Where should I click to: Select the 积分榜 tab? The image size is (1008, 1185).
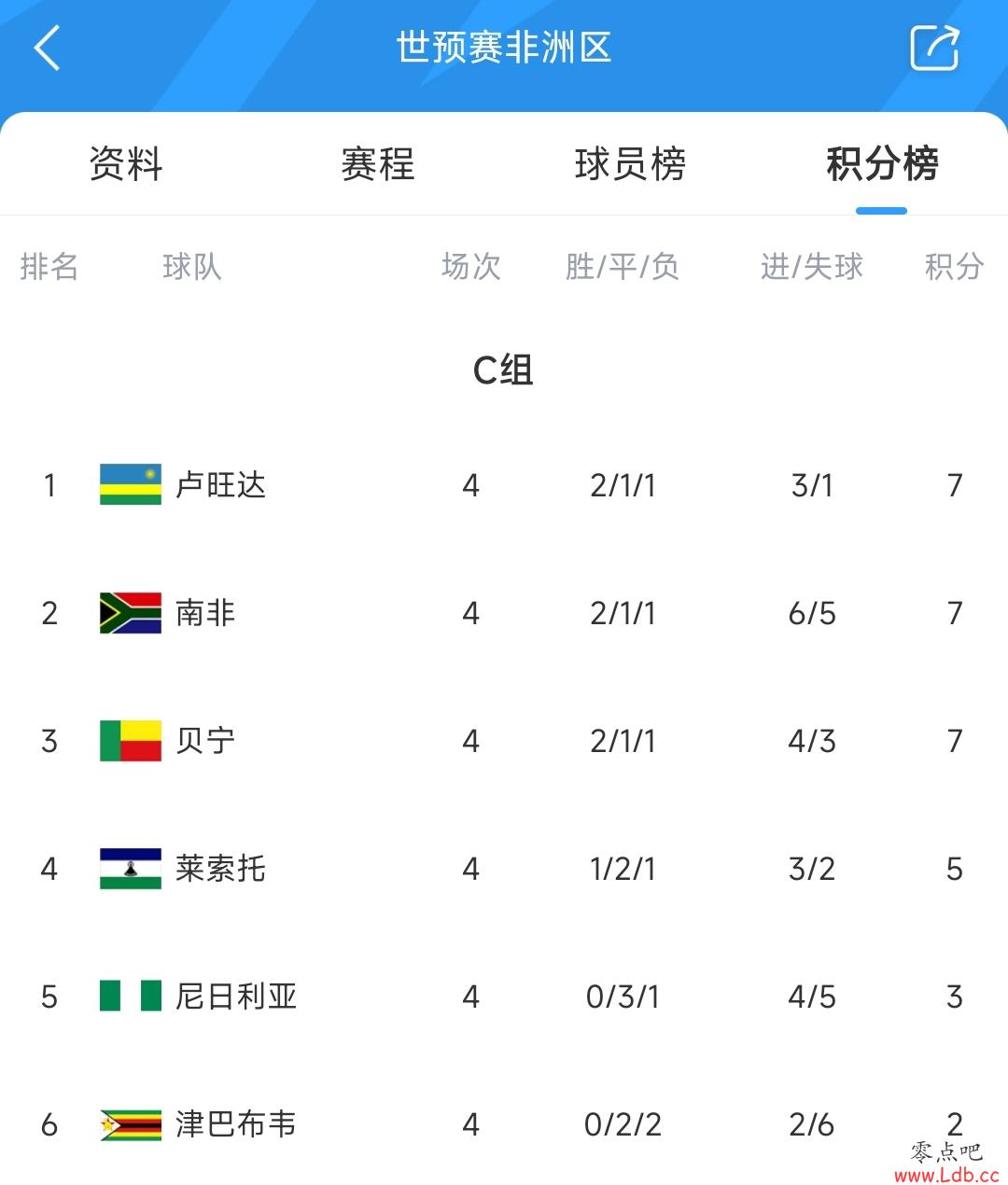click(x=882, y=164)
